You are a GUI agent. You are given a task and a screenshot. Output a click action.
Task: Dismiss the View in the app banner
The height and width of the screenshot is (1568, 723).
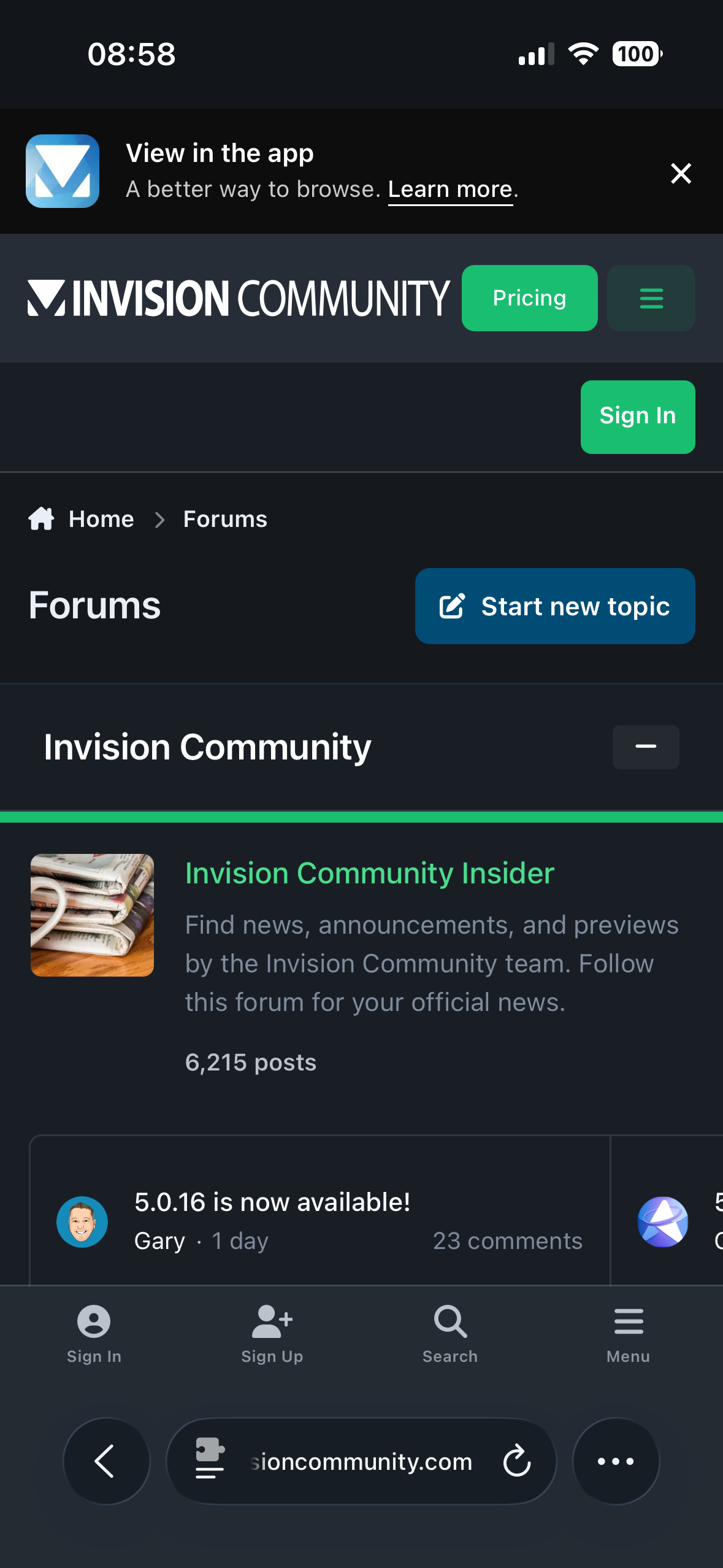coord(681,174)
